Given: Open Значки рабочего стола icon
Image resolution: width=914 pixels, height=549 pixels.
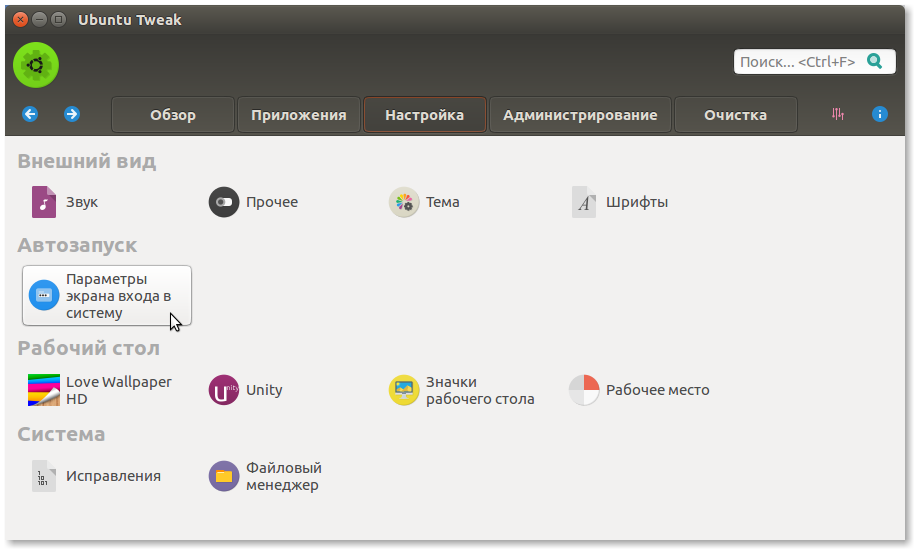Looking at the screenshot, I should [x=404, y=390].
